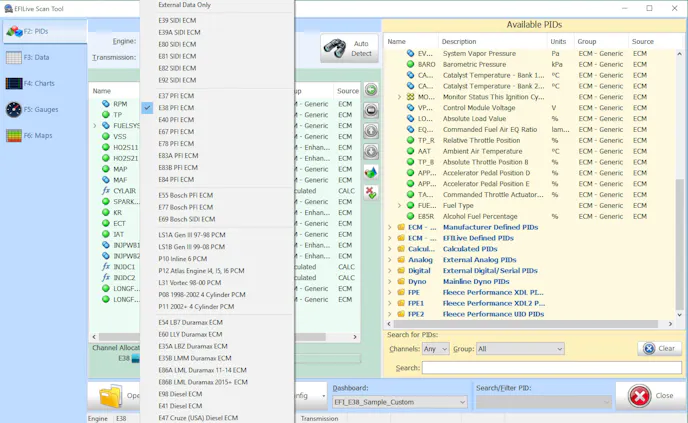
Task: Click in the Search PIDs text field
Action: pos(550,368)
